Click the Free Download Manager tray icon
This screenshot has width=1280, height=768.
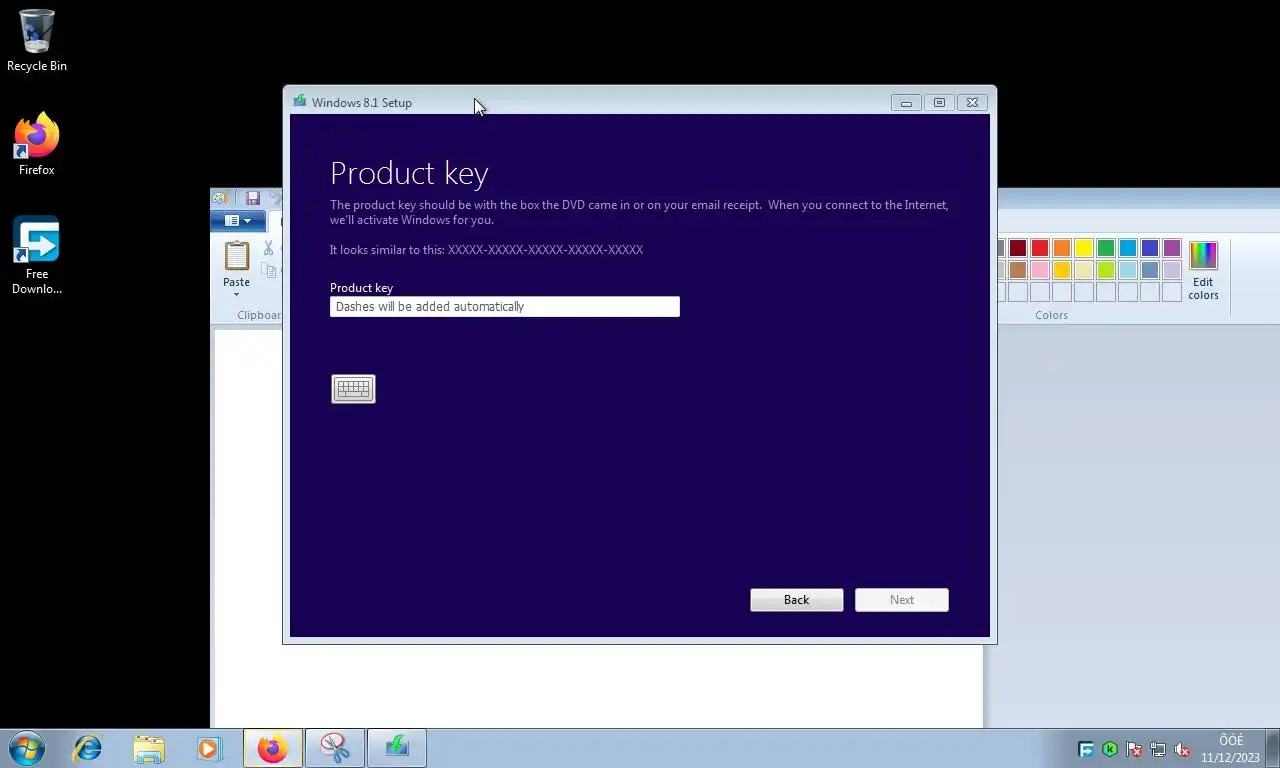(x=1086, y=749)
